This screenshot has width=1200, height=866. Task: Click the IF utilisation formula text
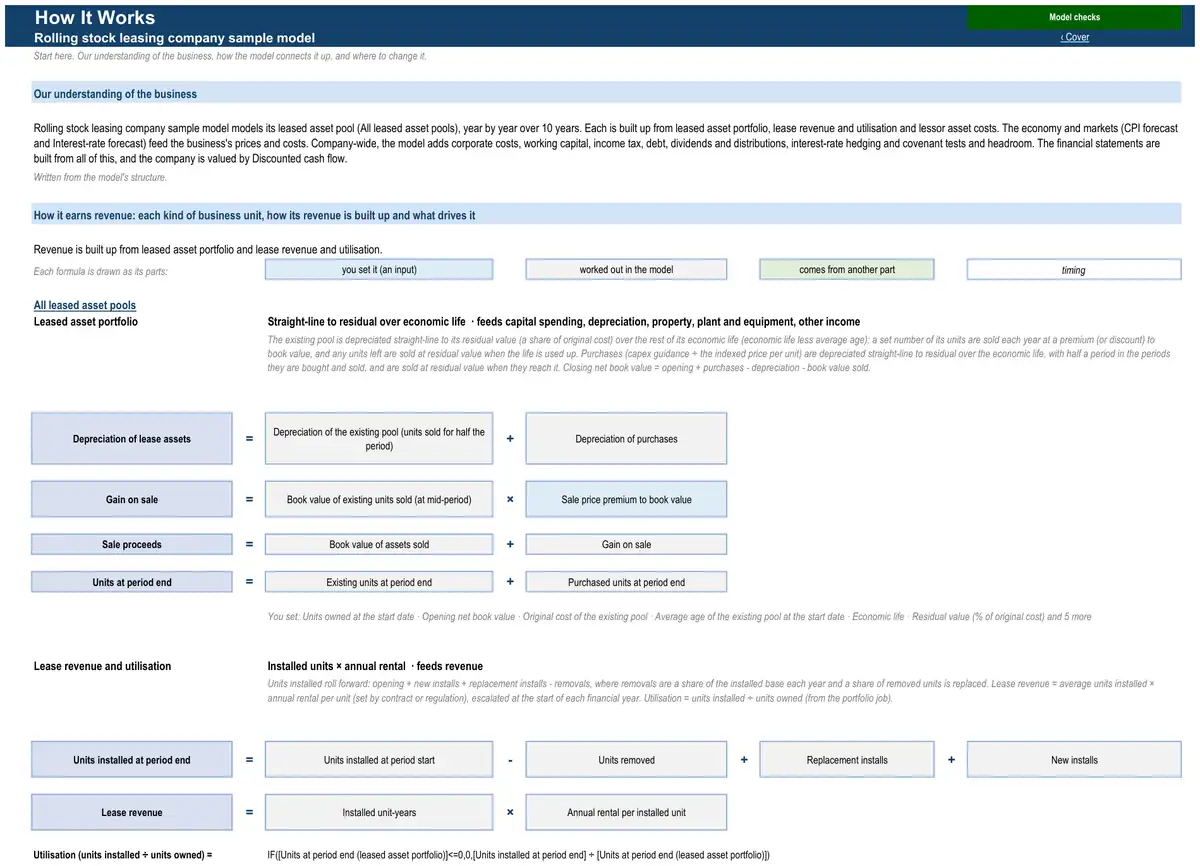point(518,855)
